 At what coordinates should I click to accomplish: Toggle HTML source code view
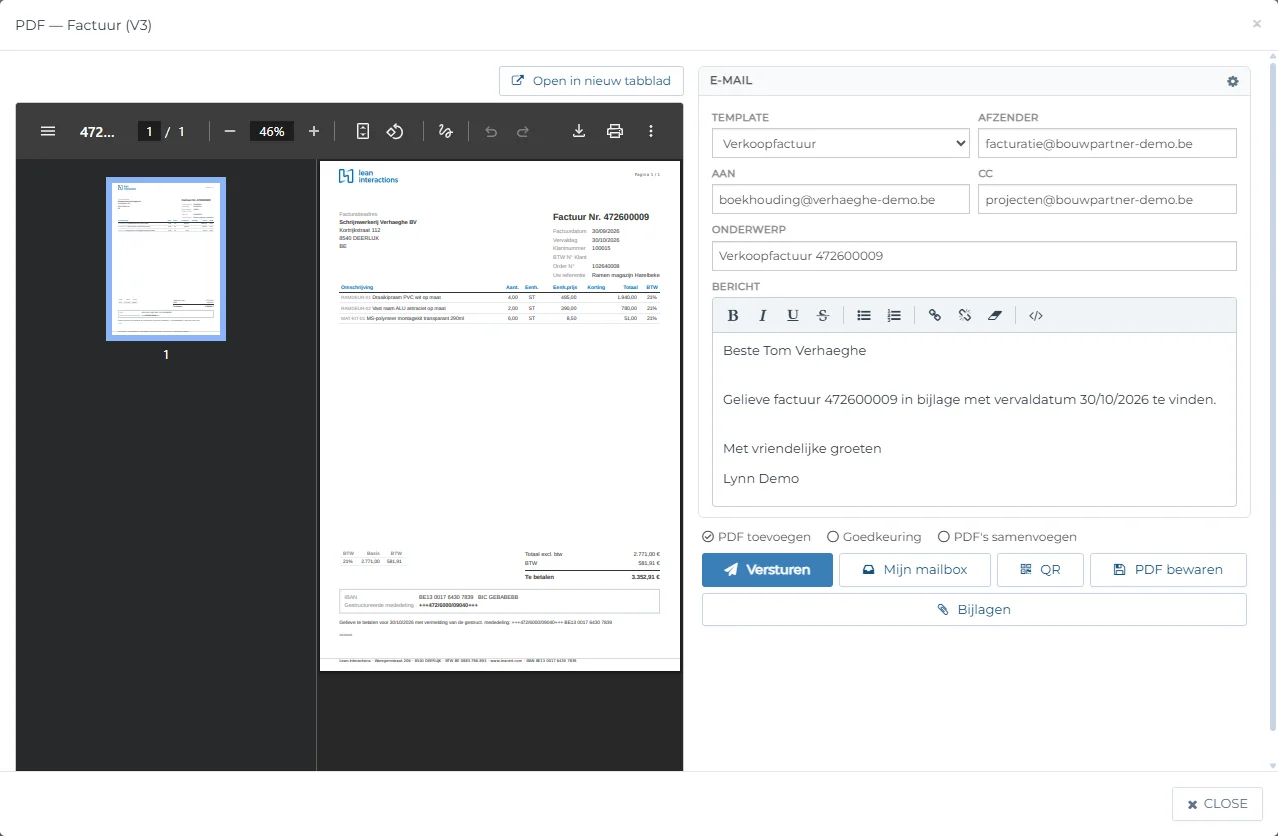point(1036,315)
